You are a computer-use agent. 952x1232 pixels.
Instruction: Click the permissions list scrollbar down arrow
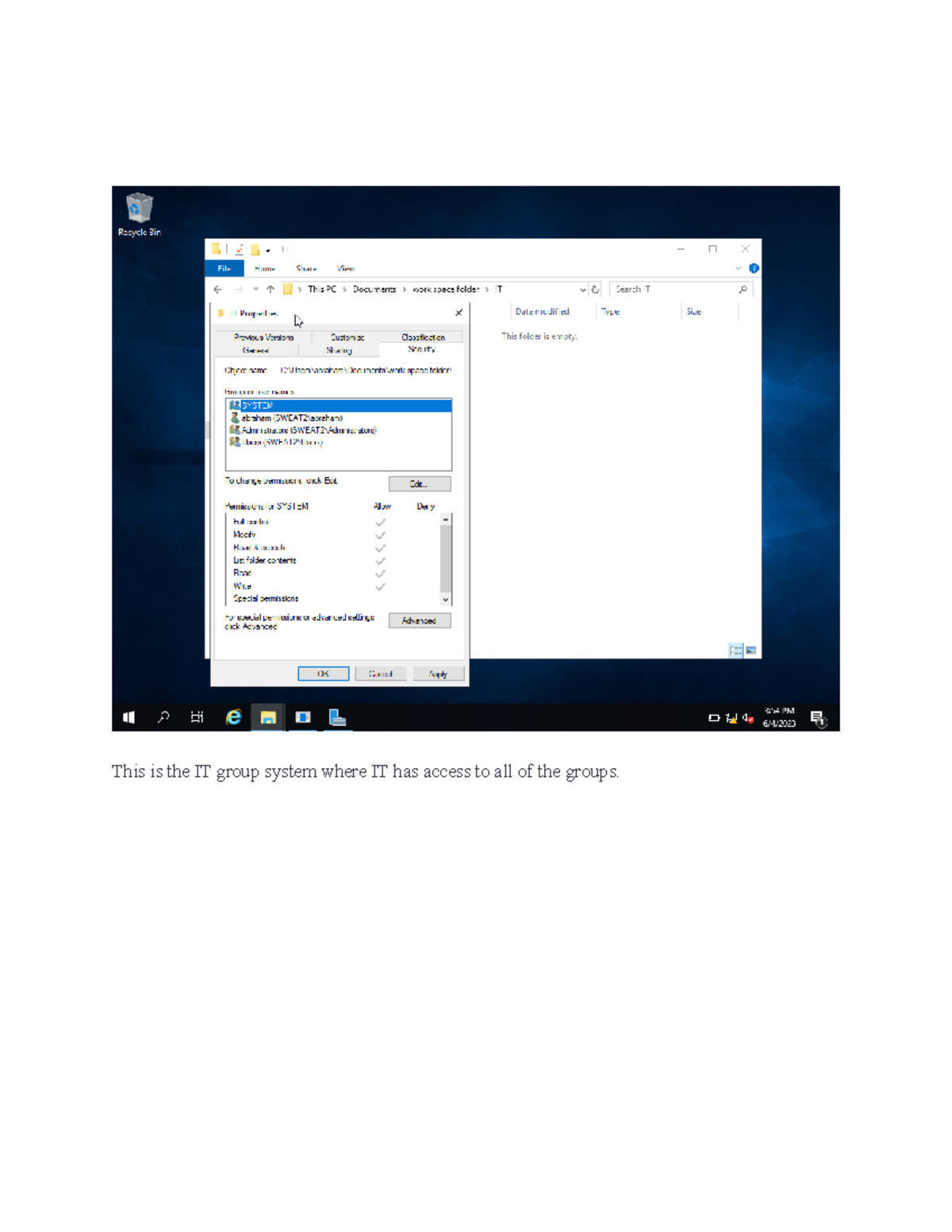[x=446, y=600]
